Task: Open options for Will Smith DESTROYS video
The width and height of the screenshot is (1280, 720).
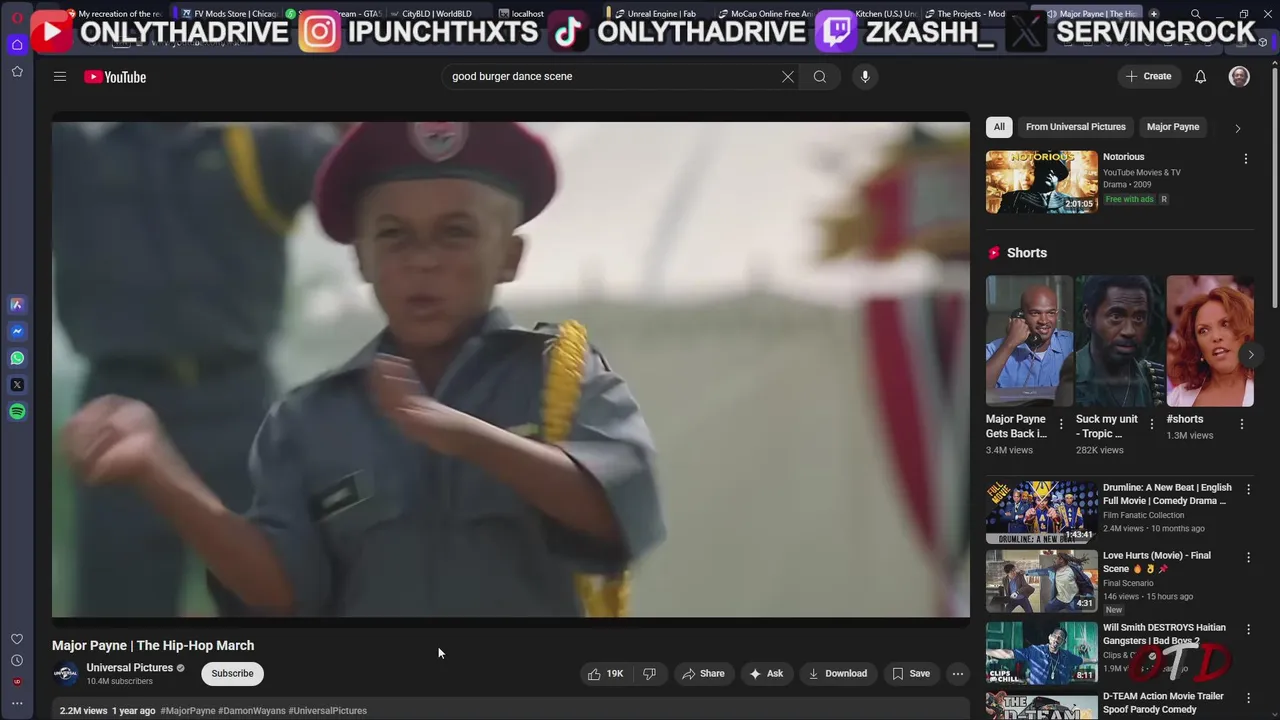Action: click(x=1248, y=630)
